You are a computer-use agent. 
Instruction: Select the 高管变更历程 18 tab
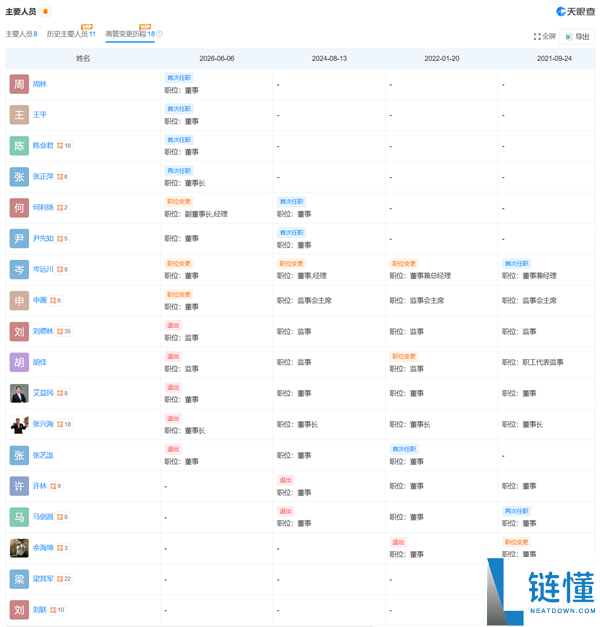coord(130,34)
